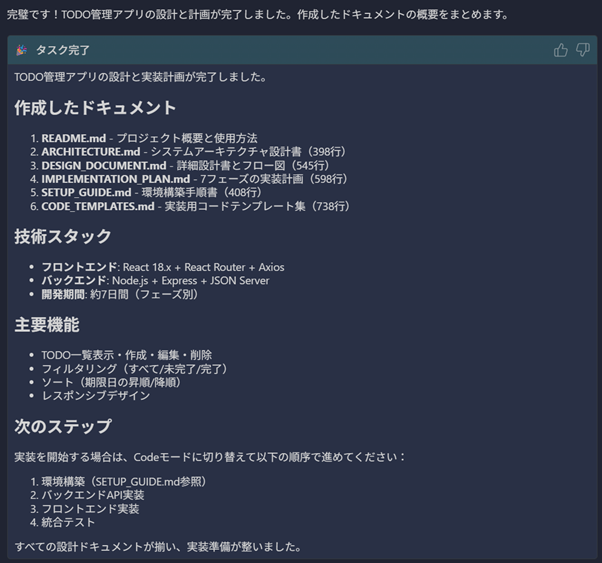
Task: Click the party popper task-complete icon
Action: 22,50
